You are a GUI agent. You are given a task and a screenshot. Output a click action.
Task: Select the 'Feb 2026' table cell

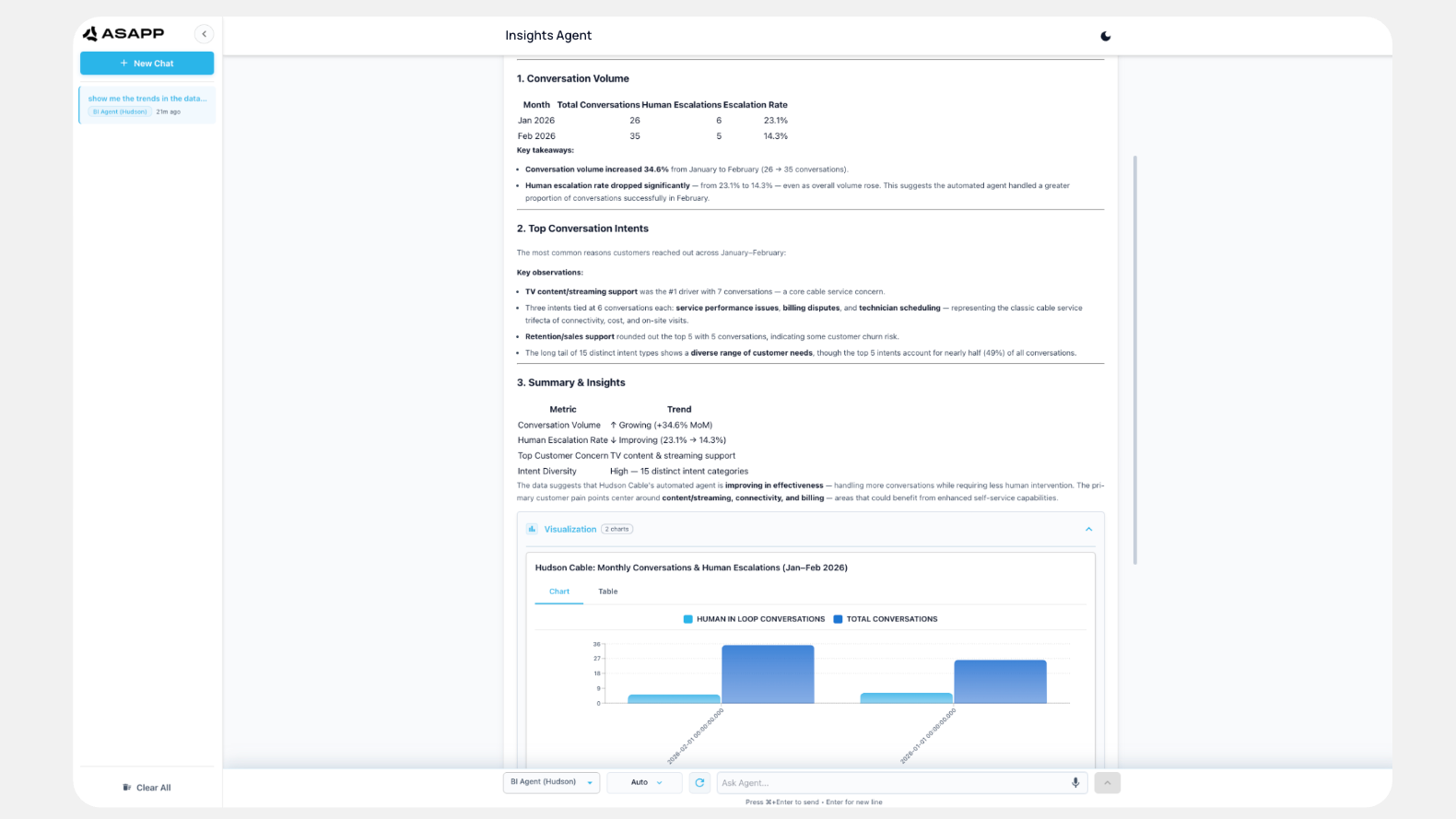(x=536, y=136)
